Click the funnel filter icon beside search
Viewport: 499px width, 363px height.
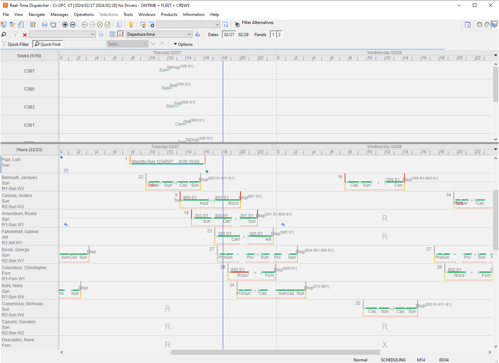click(x=15, y=34)
